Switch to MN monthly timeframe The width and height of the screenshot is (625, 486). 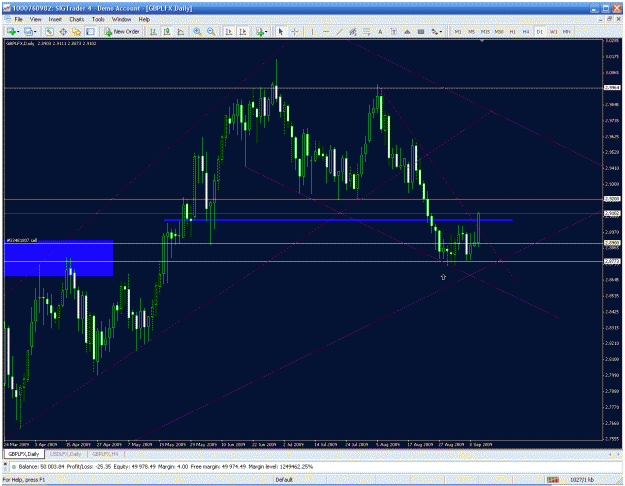566,31
